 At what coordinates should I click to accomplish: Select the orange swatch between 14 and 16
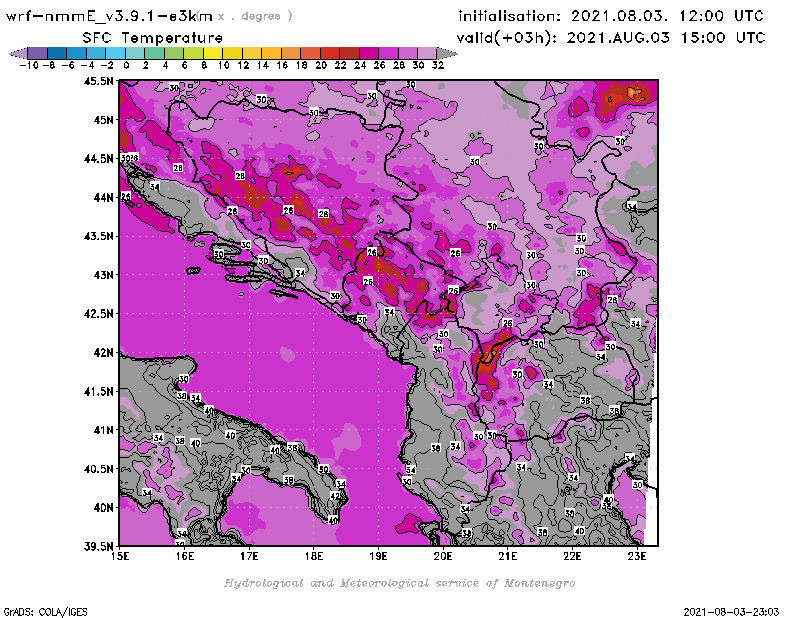click(x=271, y=54)
